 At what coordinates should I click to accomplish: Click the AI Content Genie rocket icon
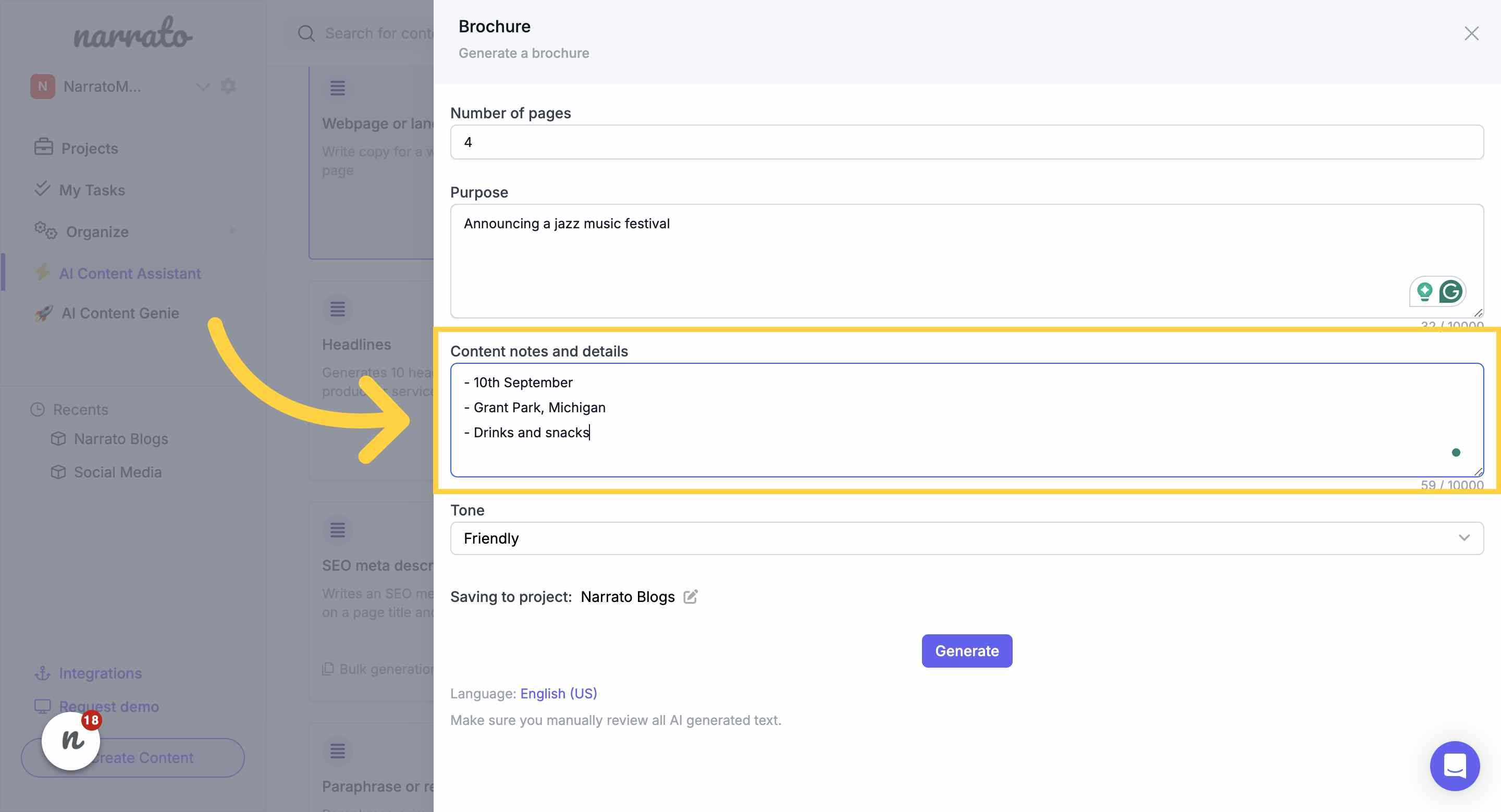point(44,313)
